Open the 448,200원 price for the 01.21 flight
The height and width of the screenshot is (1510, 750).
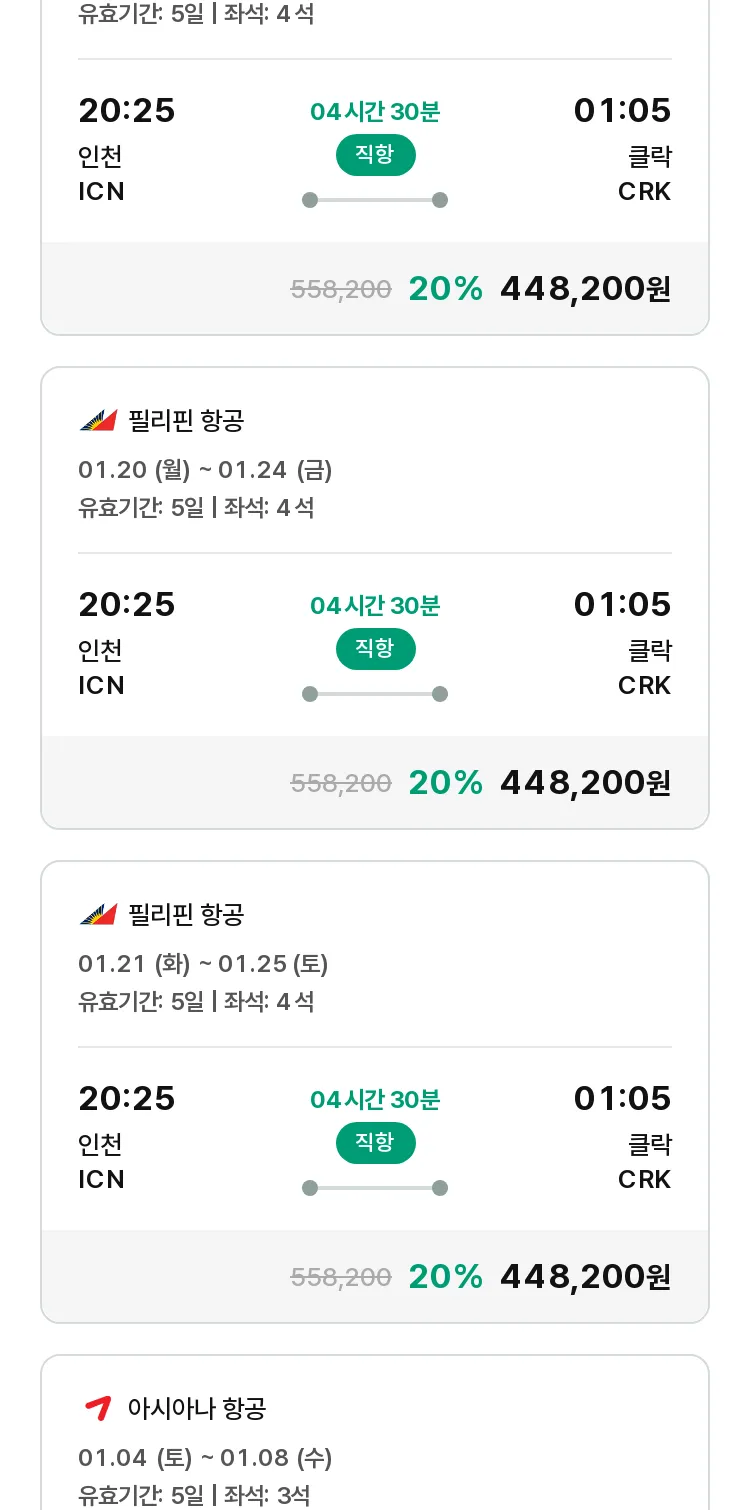tap(585, 1277)
